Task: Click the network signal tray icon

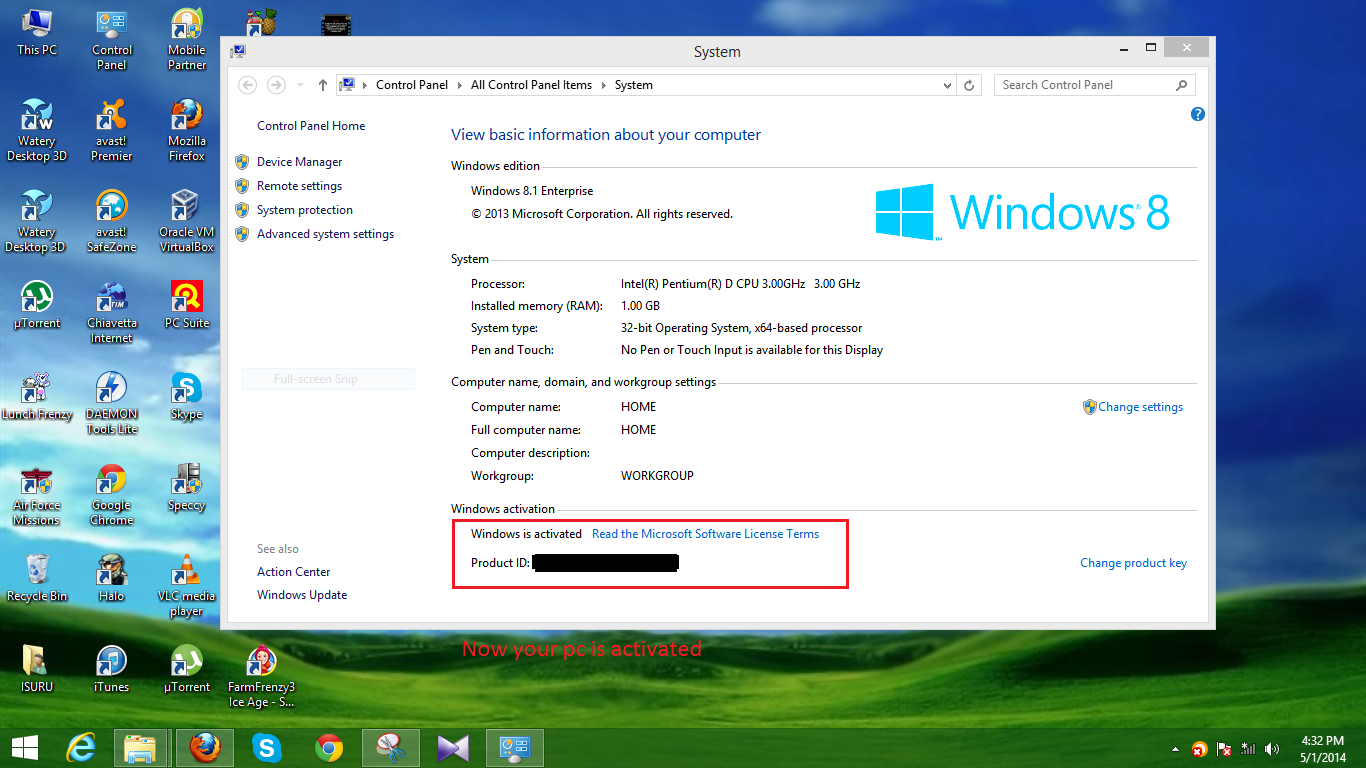Action: tap(1248, 749)
